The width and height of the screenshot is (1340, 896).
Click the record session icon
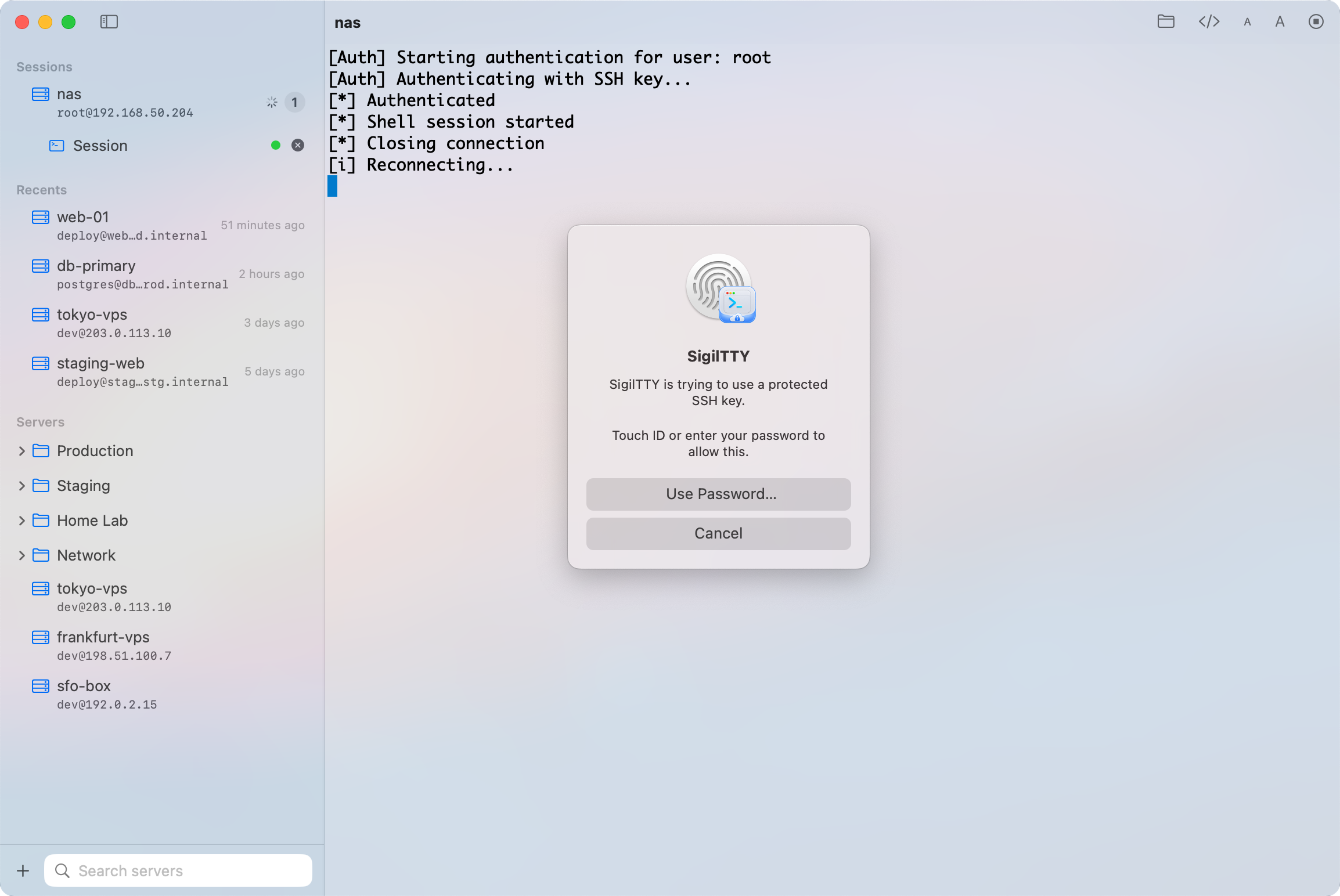point(1316,22)
